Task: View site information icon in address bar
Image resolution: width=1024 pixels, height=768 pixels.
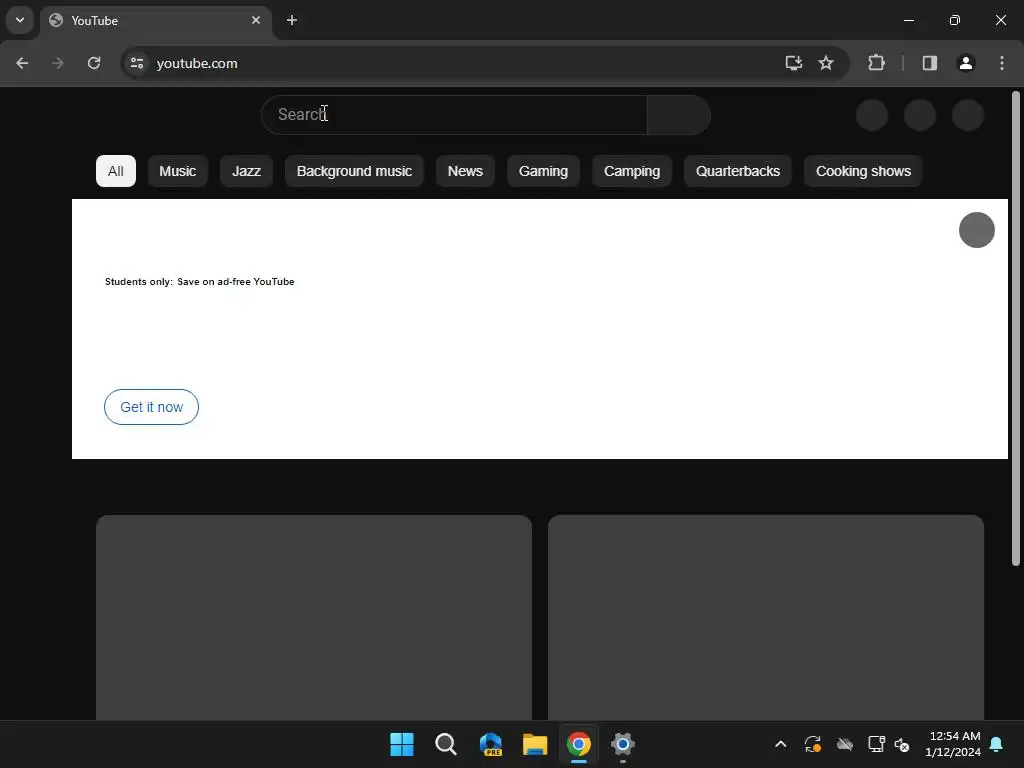Action: [136, 63]
